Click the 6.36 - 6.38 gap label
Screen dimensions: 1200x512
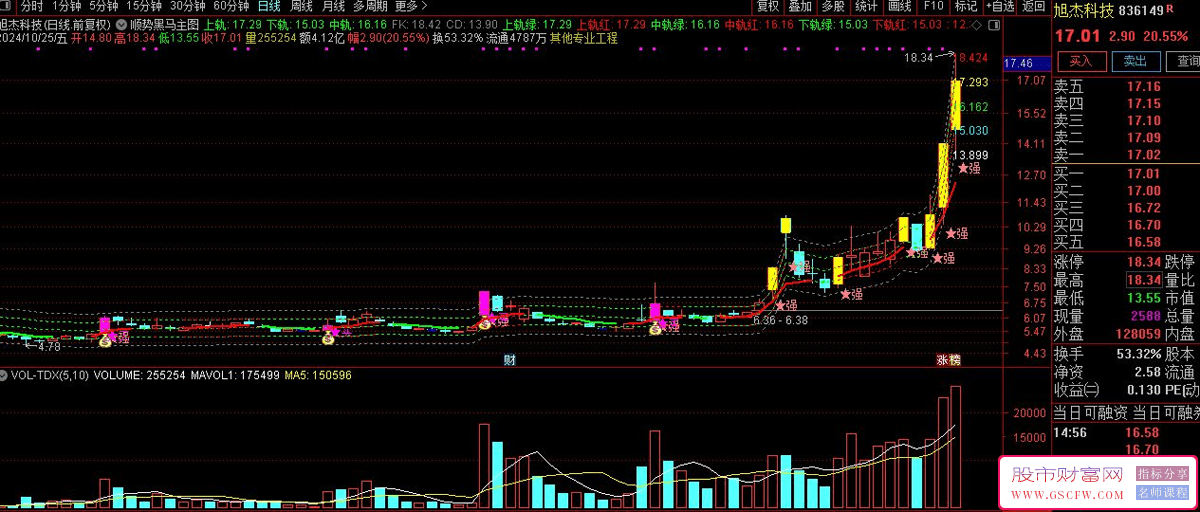pyautogui.click(x=780, y=320)
